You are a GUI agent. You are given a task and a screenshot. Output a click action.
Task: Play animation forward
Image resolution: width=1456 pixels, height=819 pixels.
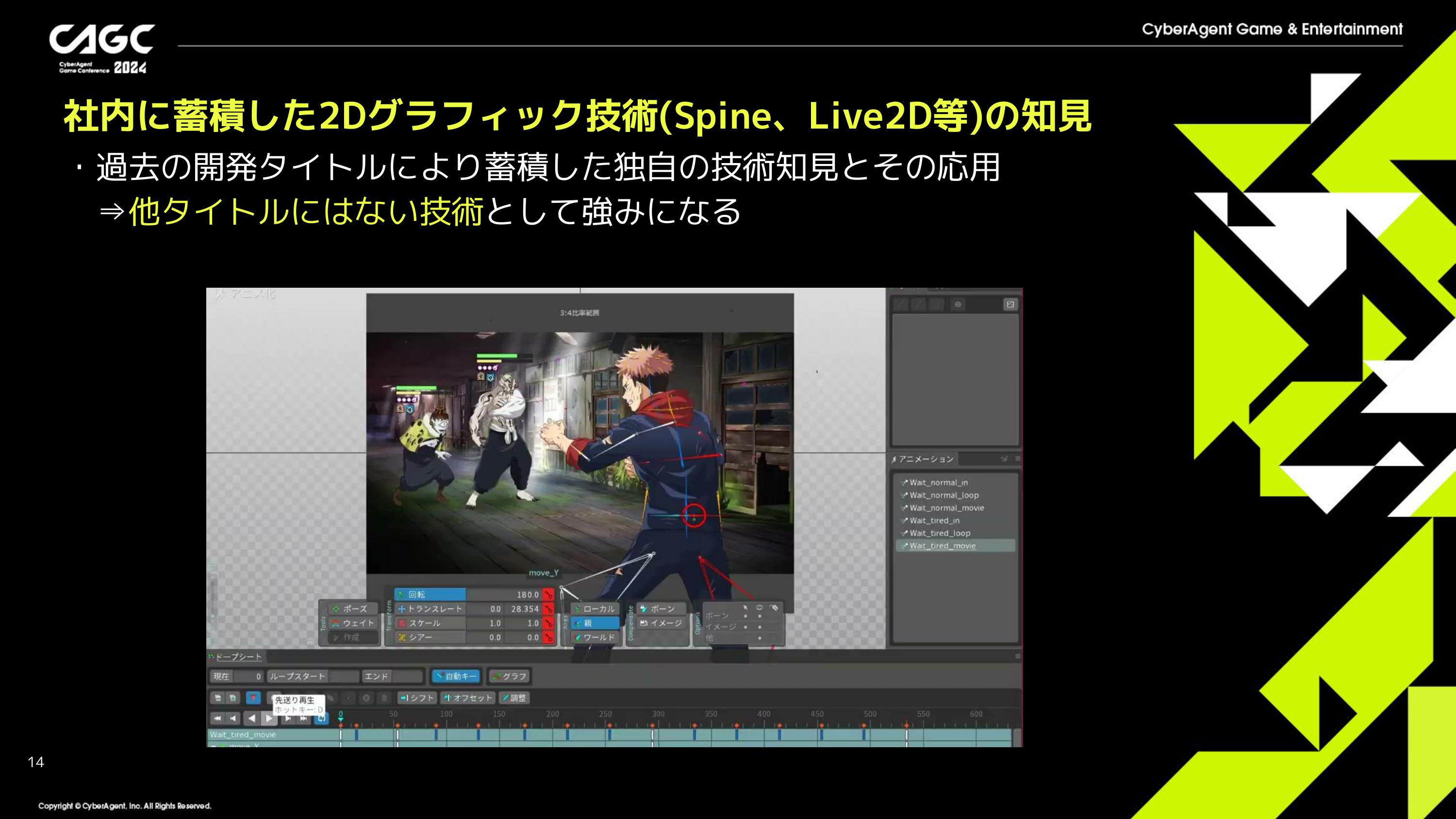tap(269, 719)
